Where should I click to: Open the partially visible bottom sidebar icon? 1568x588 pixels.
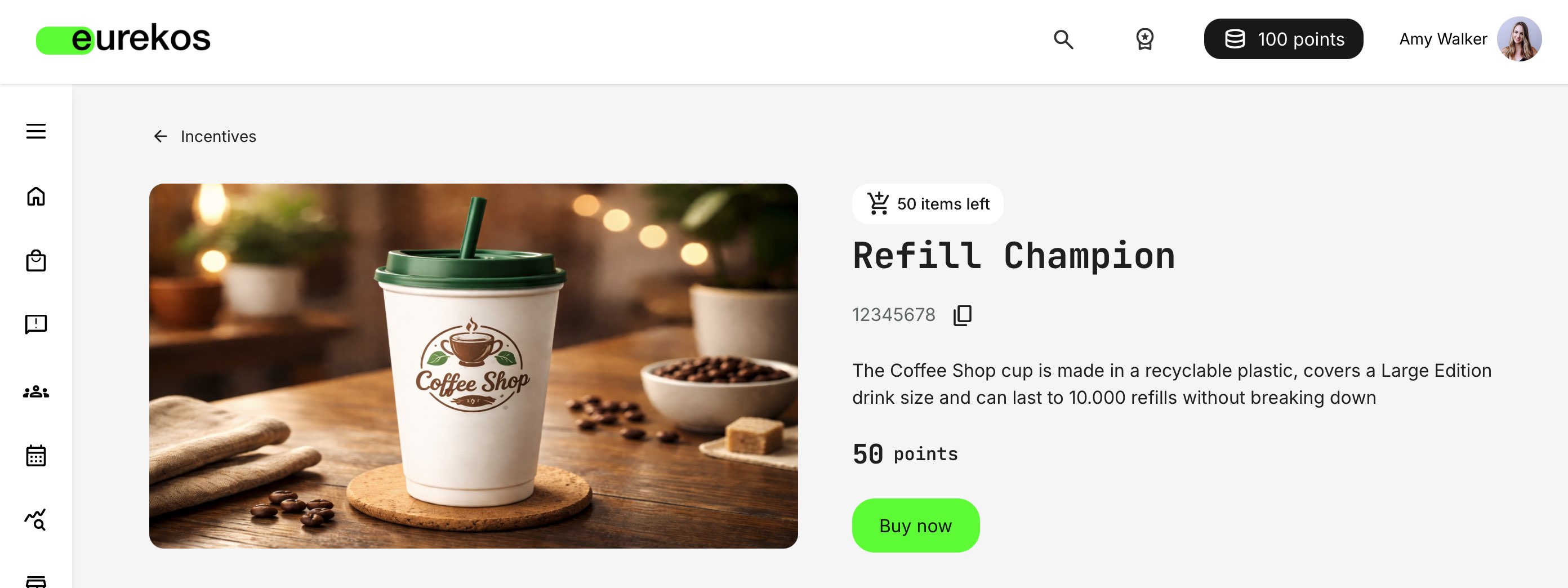(36, 581)
